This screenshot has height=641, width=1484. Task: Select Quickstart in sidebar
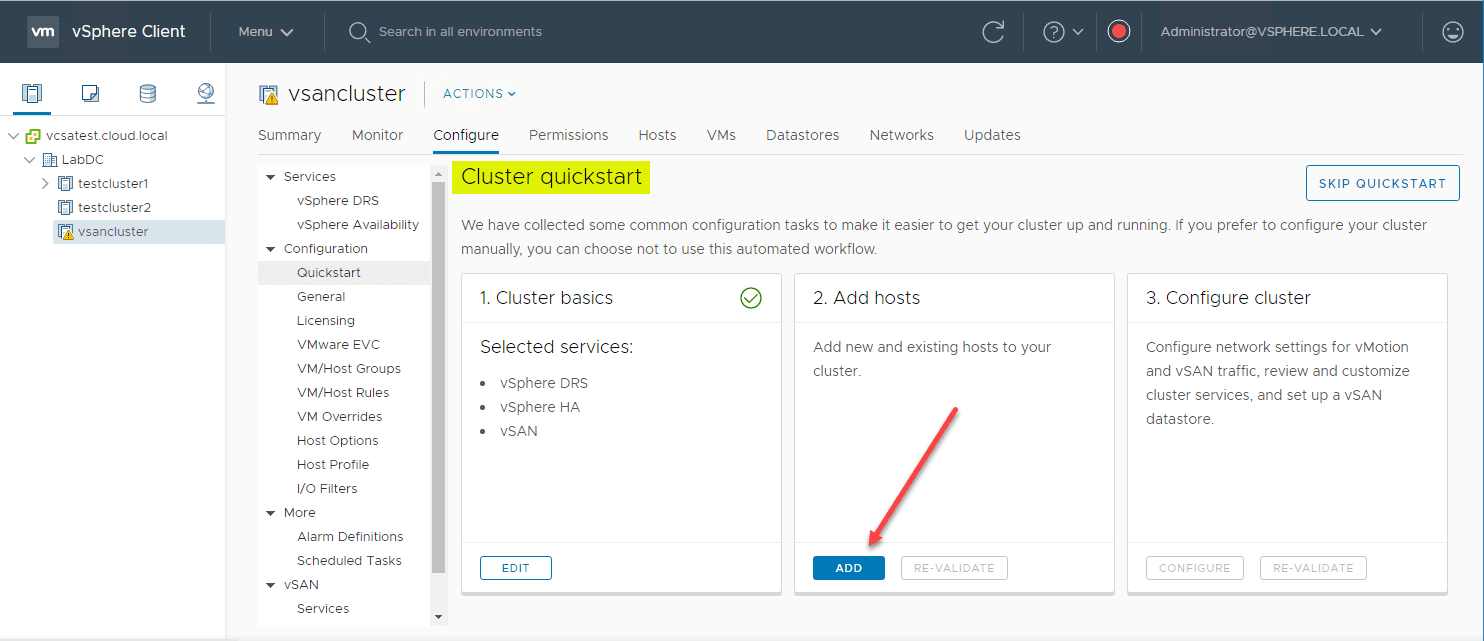coord(344,273)
